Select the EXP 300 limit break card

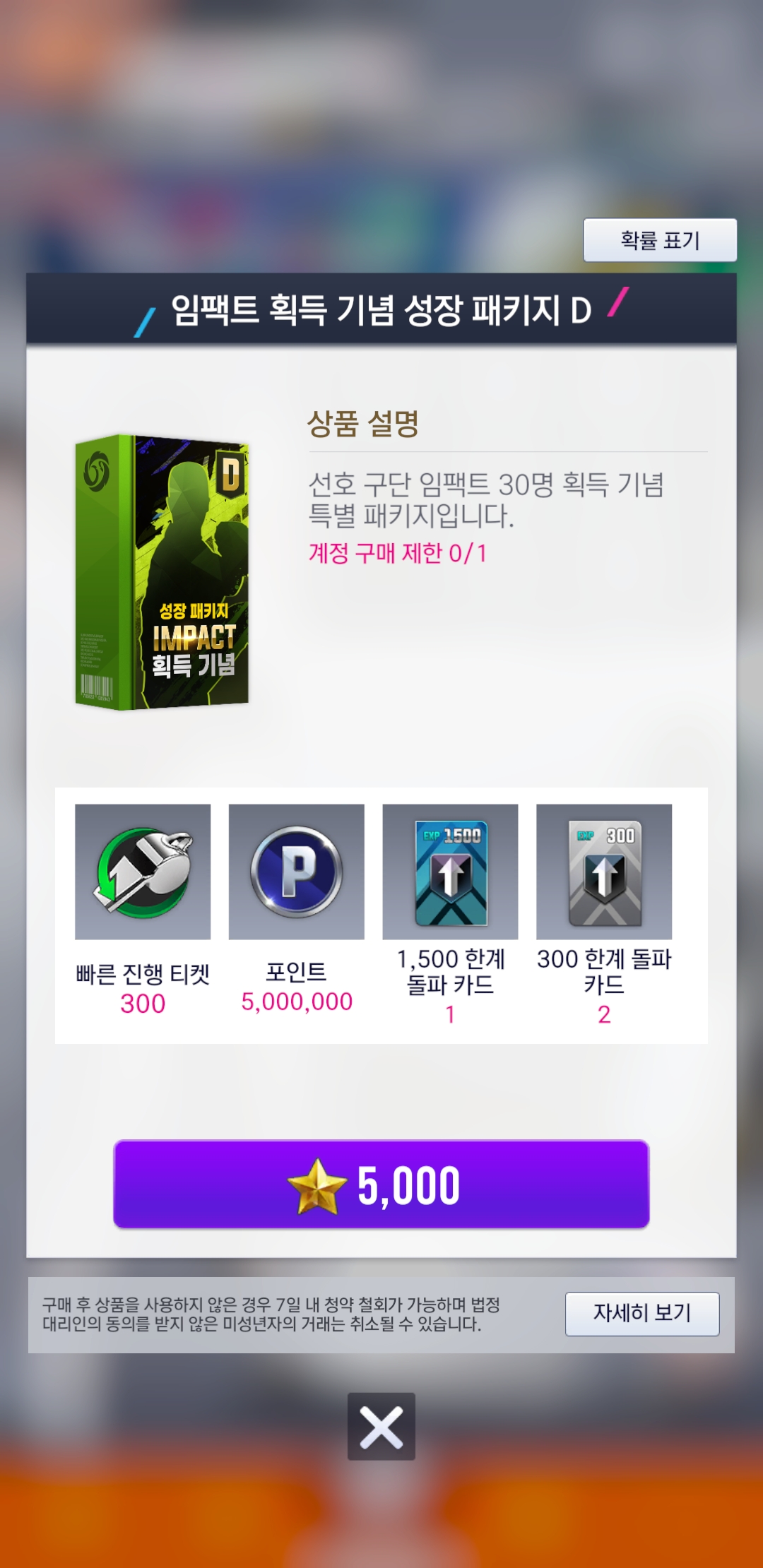tap(604, 872)
